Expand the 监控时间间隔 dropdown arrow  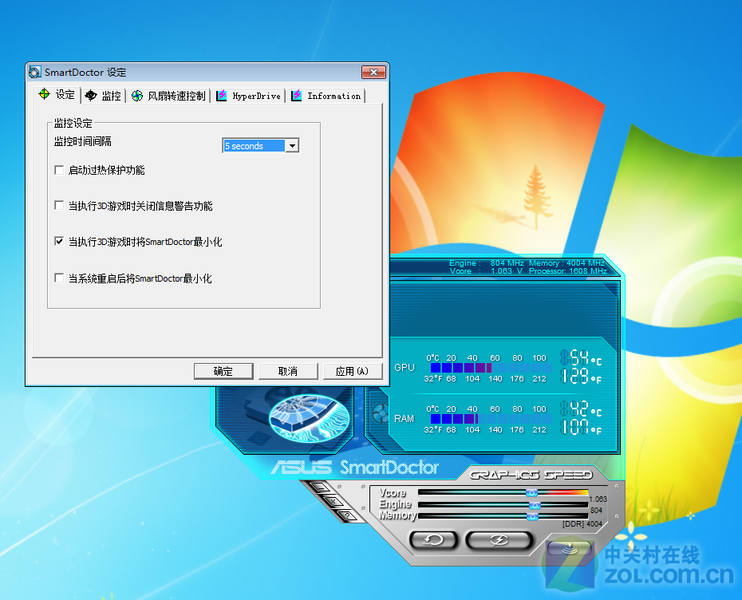coord(292,146)
